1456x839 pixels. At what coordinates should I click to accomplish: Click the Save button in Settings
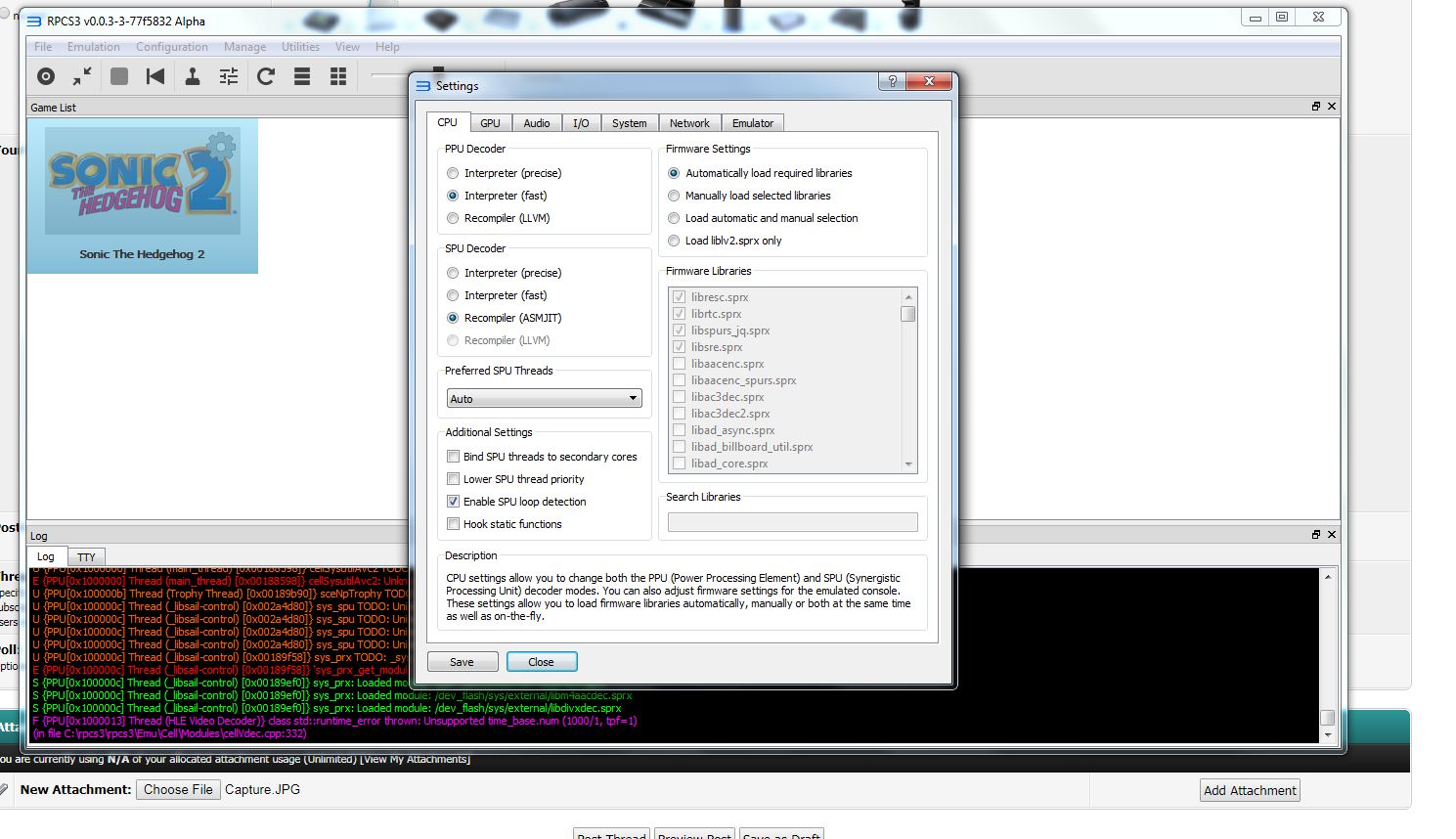(462, 662)
